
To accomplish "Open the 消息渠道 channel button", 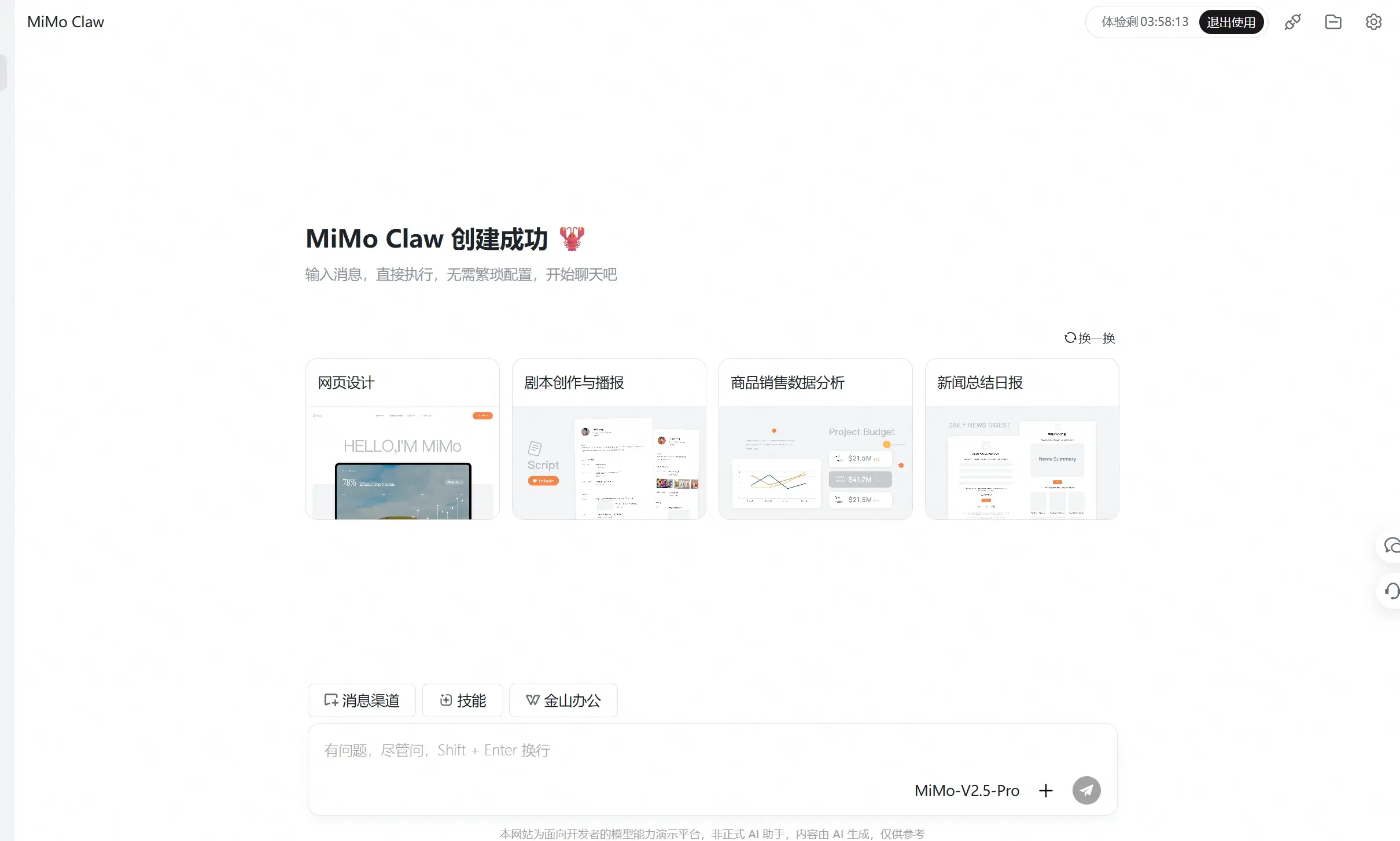I will click(x=362, y=700).
